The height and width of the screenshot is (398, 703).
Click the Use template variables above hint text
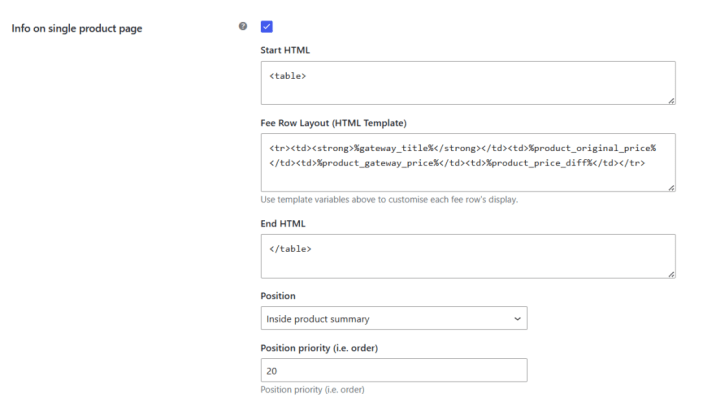pos(389,199)
